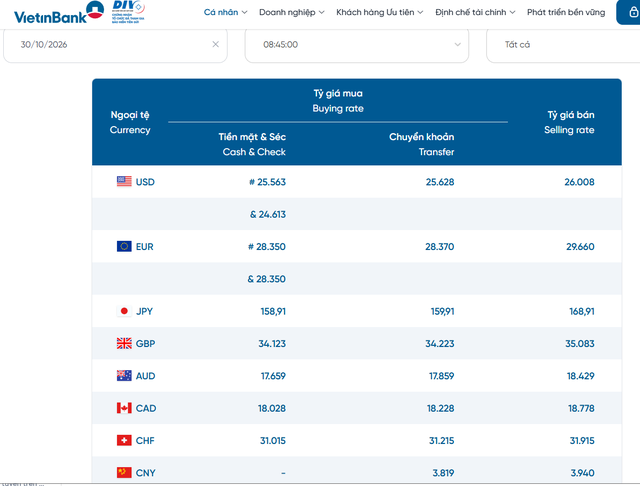Select the AUD currency label
The image size is (640, 486).
(x=145, y=376)
